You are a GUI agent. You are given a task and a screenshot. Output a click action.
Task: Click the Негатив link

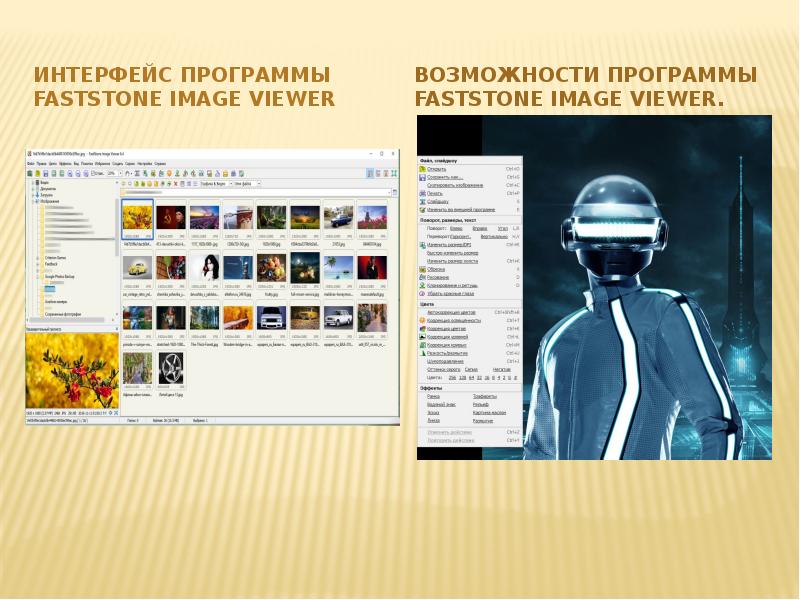tap(502, 369)
